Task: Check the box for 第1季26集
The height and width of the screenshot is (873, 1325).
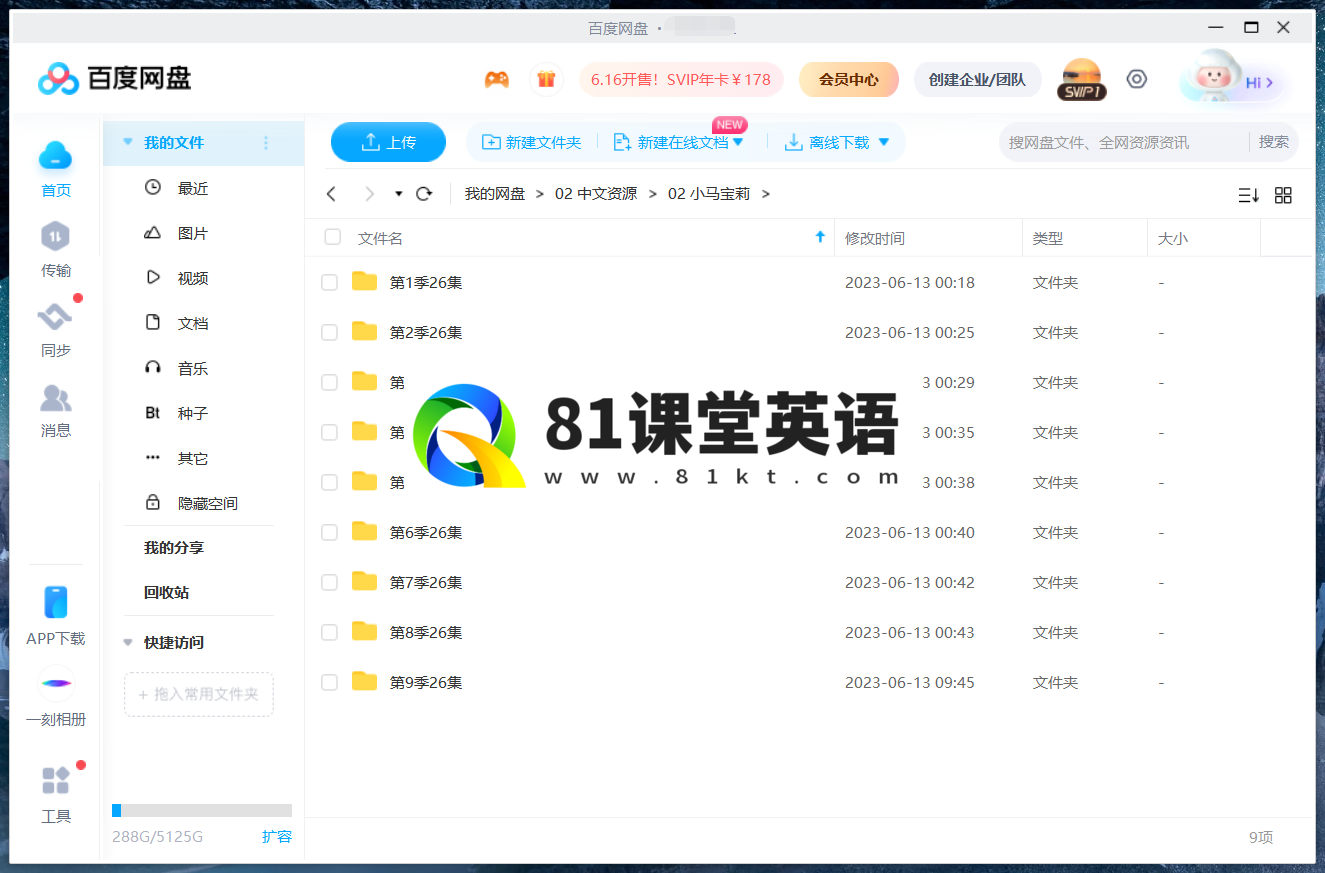Action: [329, 283]
